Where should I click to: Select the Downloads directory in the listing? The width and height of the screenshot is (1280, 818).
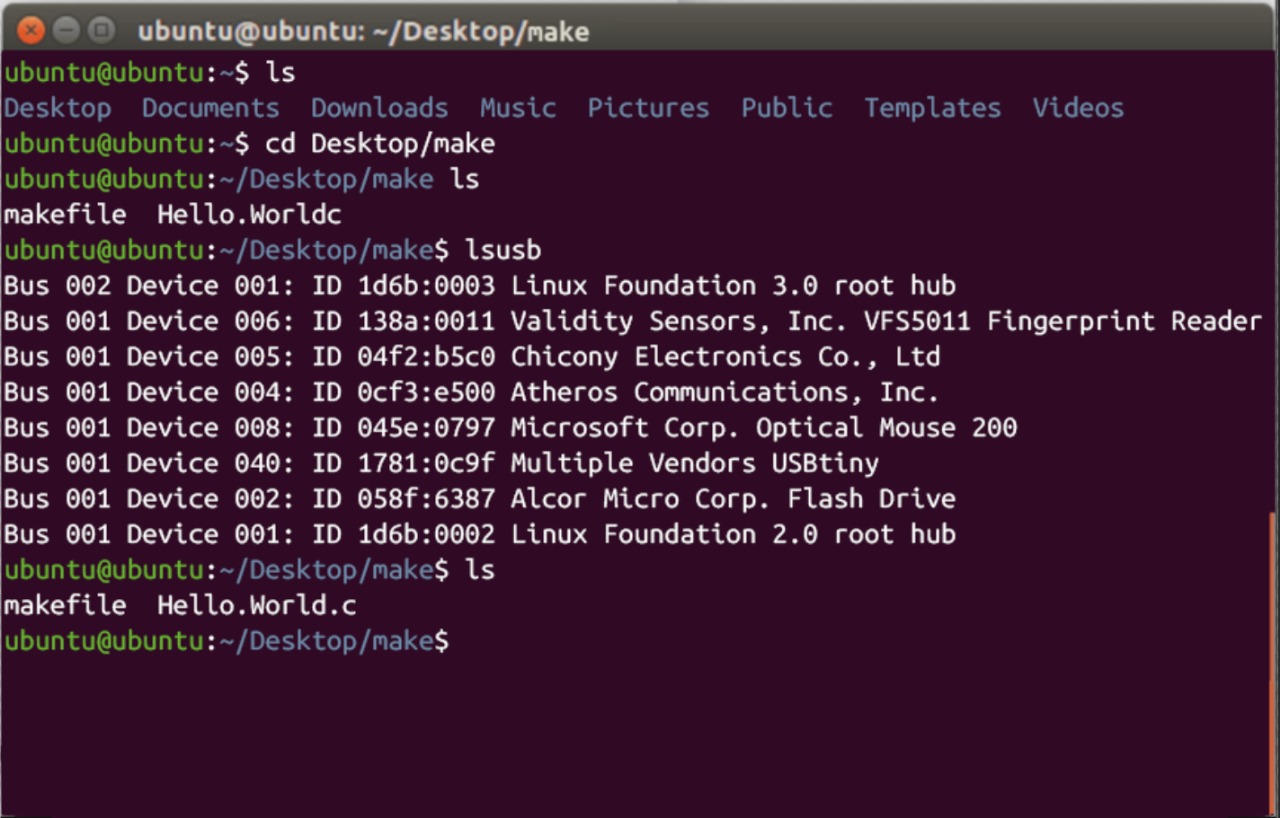(x=379, y=108)
